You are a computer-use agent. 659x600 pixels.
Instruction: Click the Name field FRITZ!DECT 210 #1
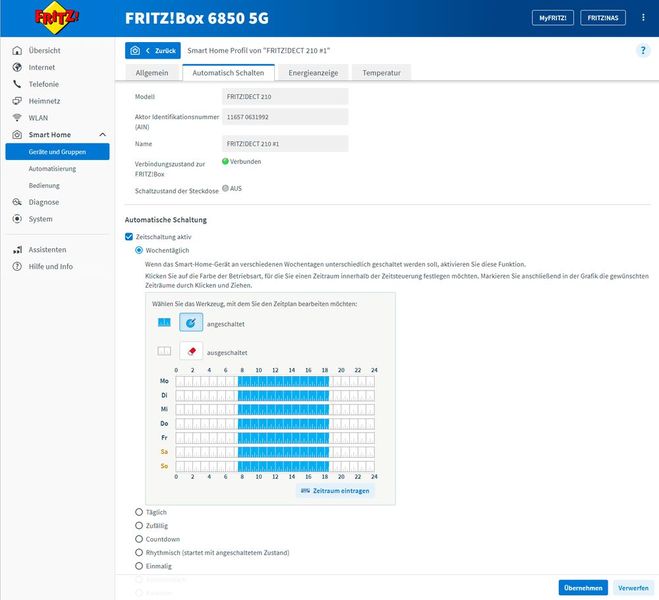(x=285, y=144)
